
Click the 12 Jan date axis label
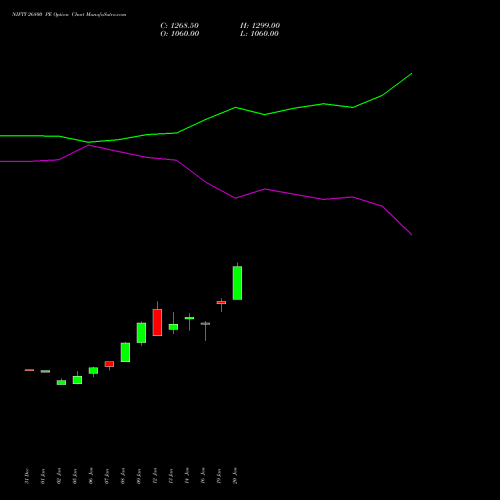[155, 476]
